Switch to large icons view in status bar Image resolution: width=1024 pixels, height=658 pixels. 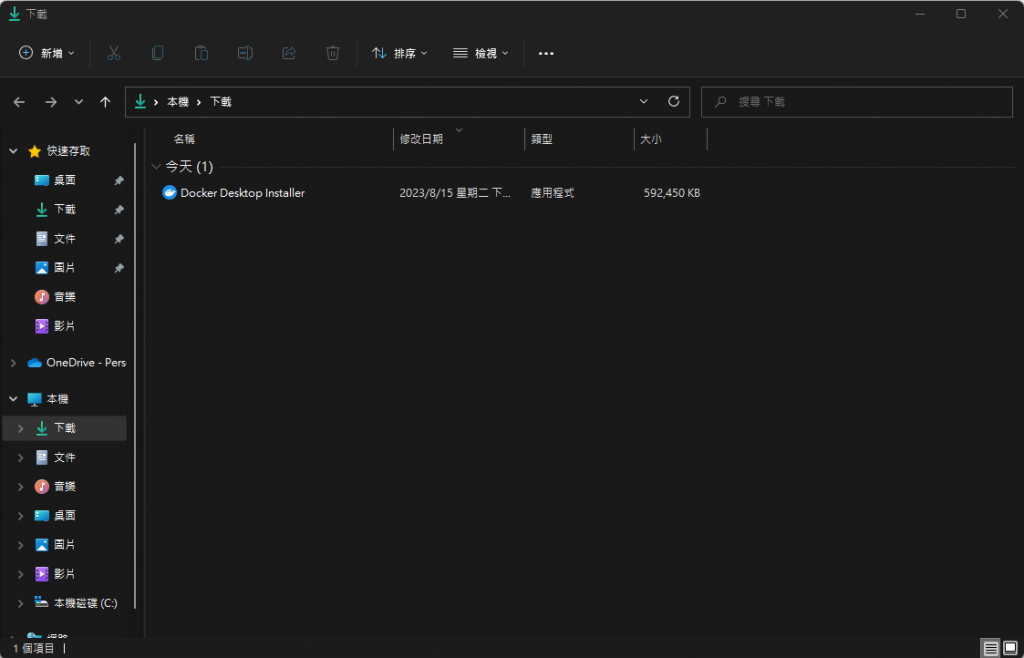pyautogui.click(x=1010, y=649)
